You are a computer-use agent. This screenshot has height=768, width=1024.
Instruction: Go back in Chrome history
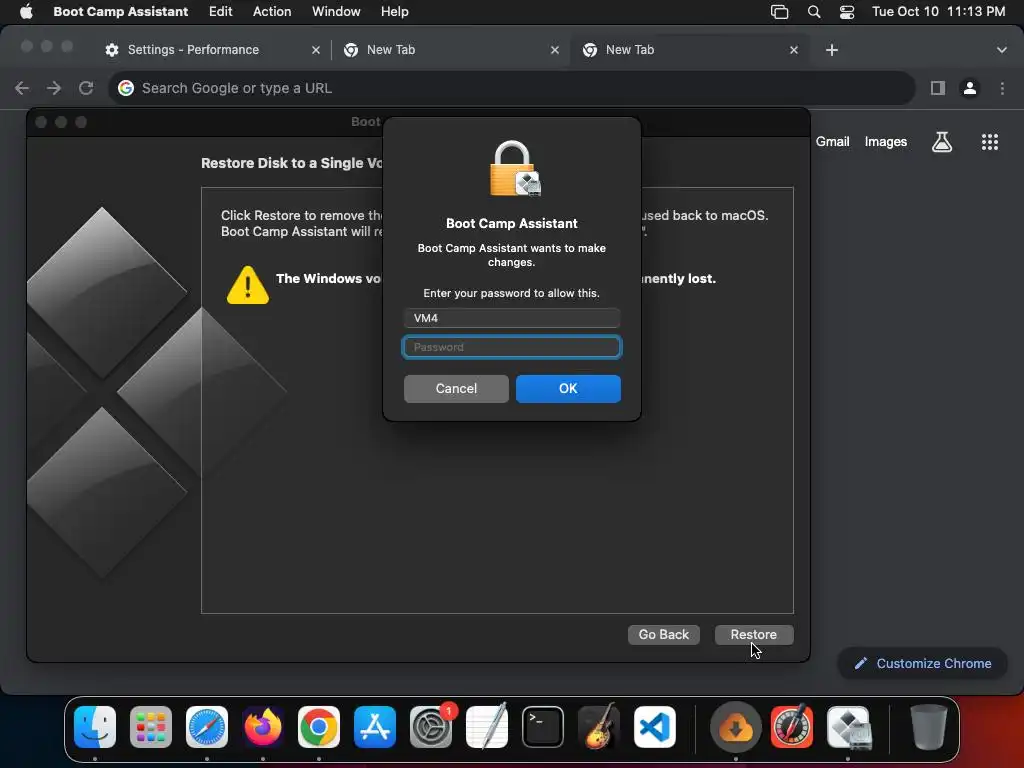point(22,88)
